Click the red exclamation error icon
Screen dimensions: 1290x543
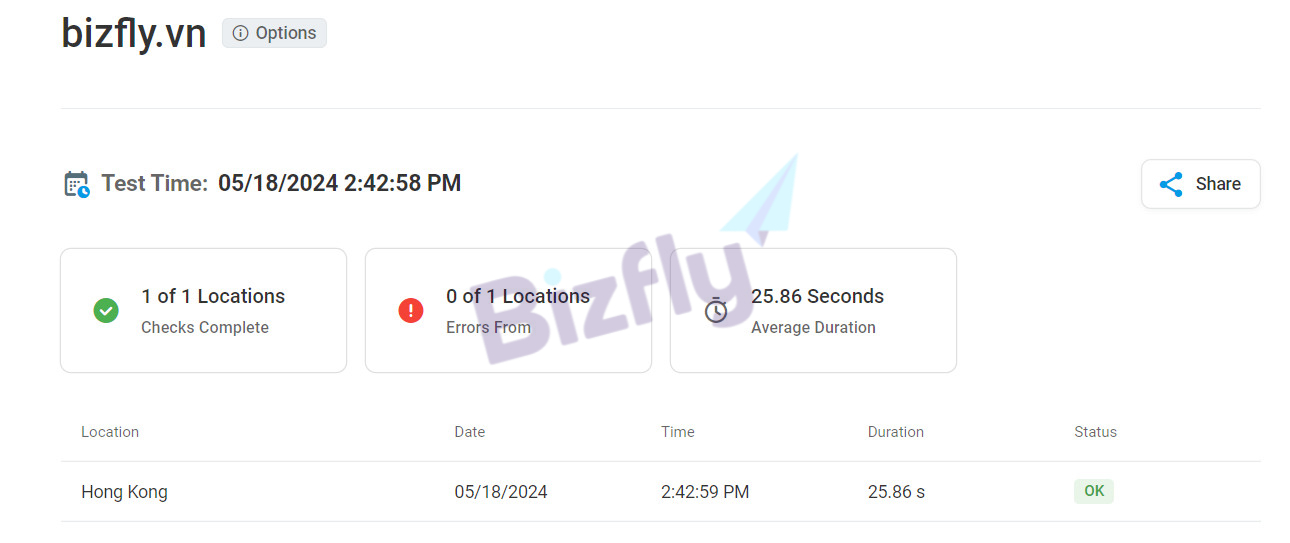(x=411, y=311)
